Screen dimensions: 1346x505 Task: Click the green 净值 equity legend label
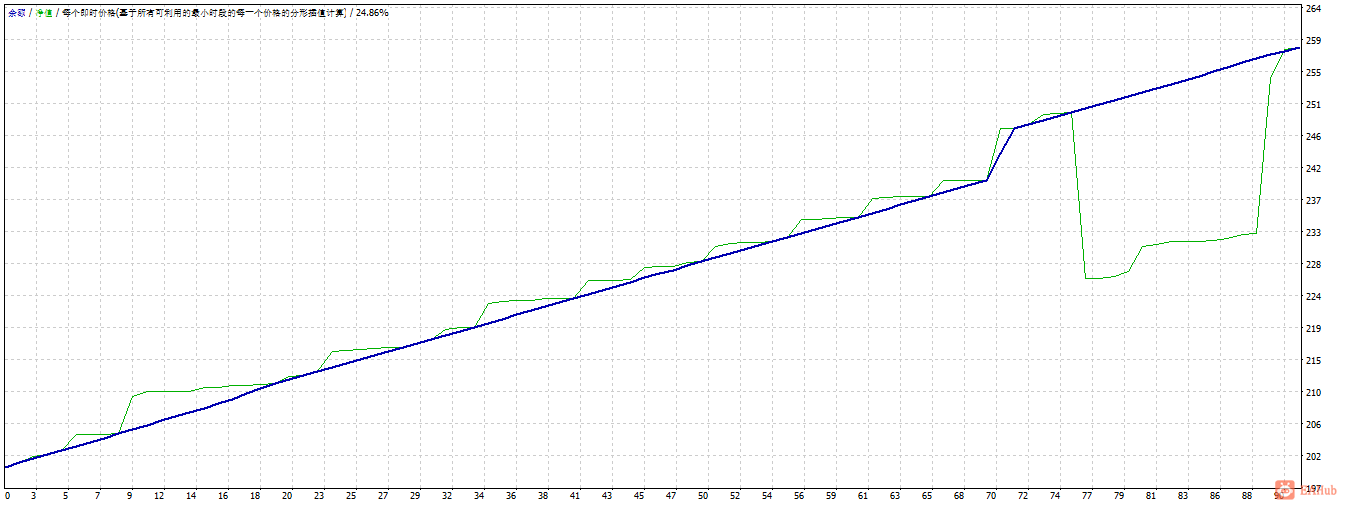tap(44, 13)
